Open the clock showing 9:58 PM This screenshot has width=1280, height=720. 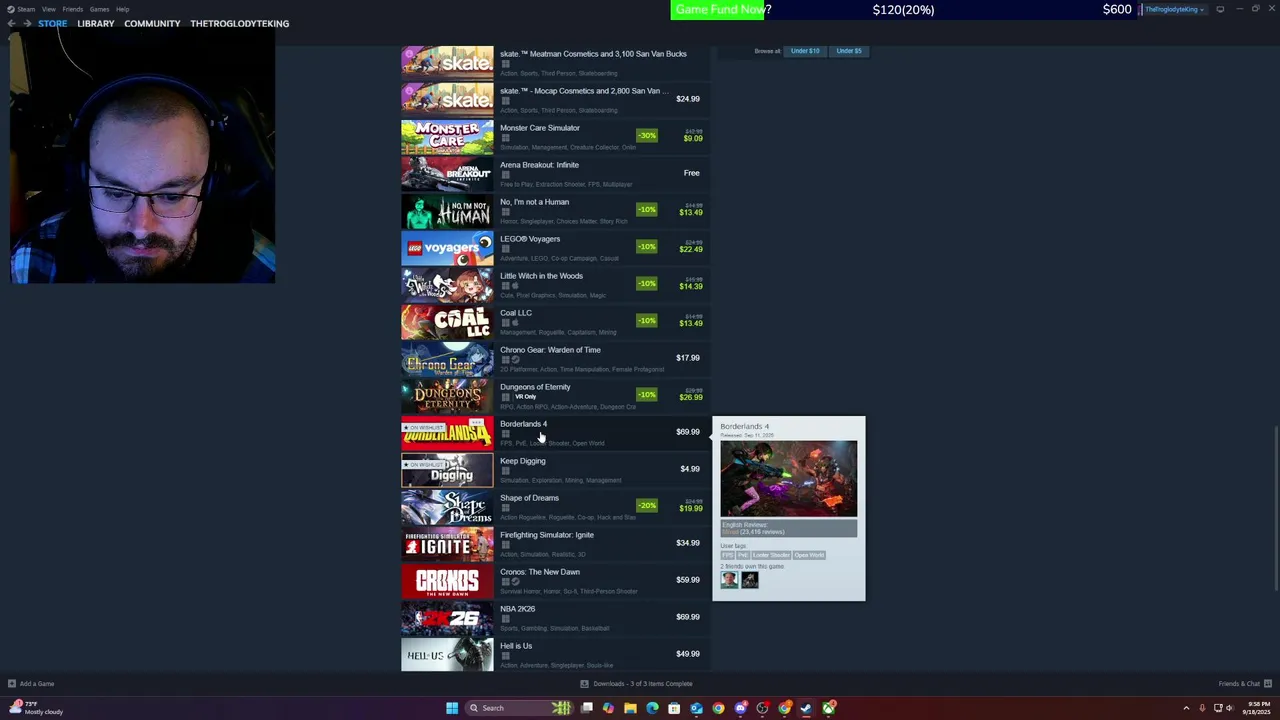(1259, 708)
